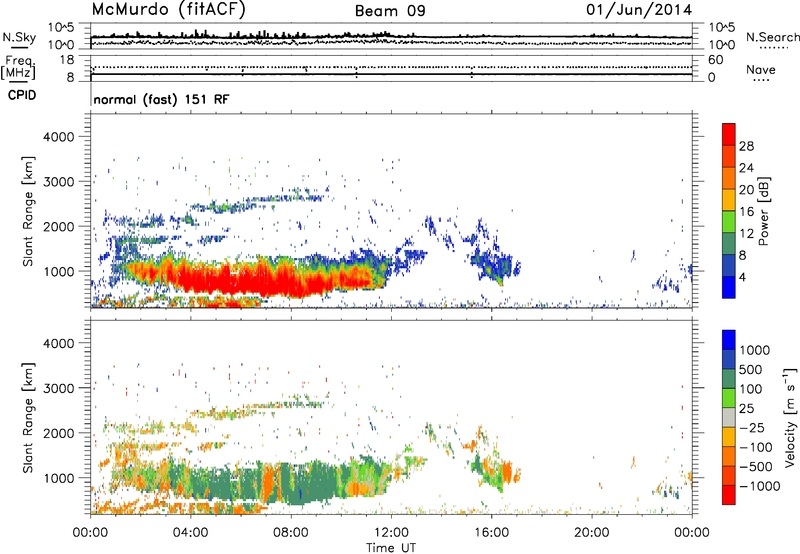
Task: Click '3000' on the velocity panel axis
Action: (58, 388)
